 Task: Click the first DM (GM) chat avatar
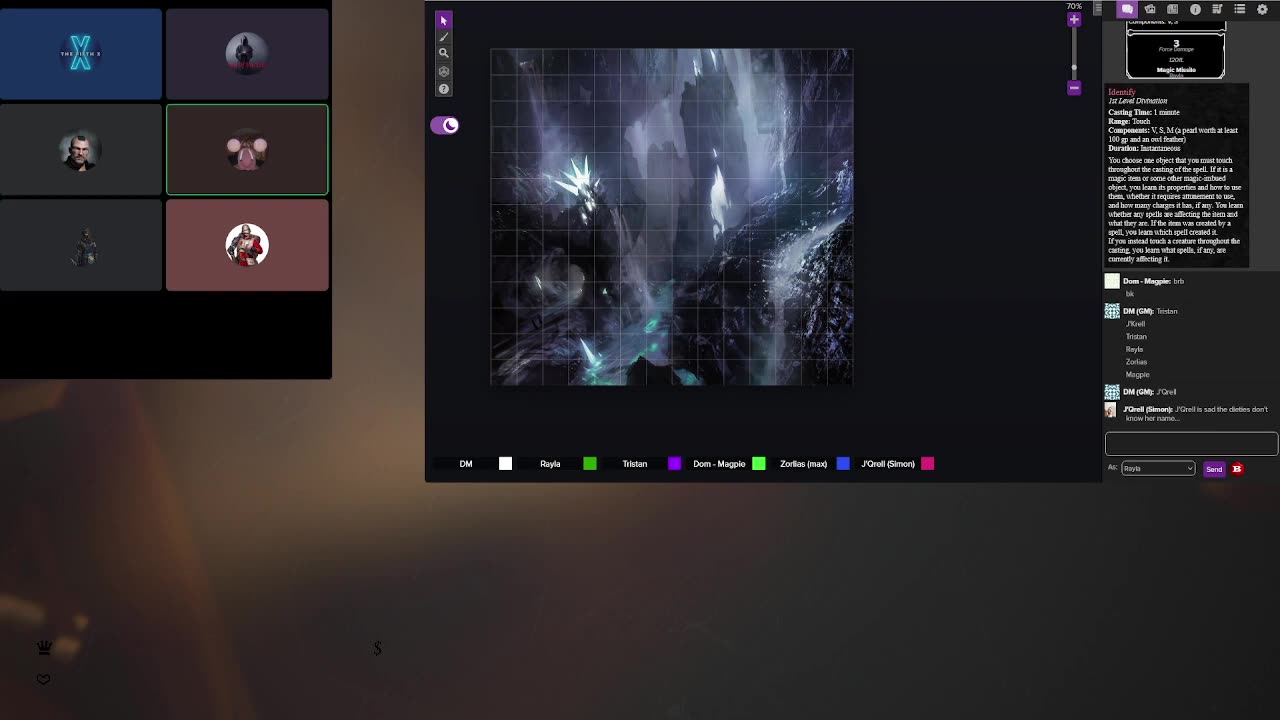tap(1112, 312)
